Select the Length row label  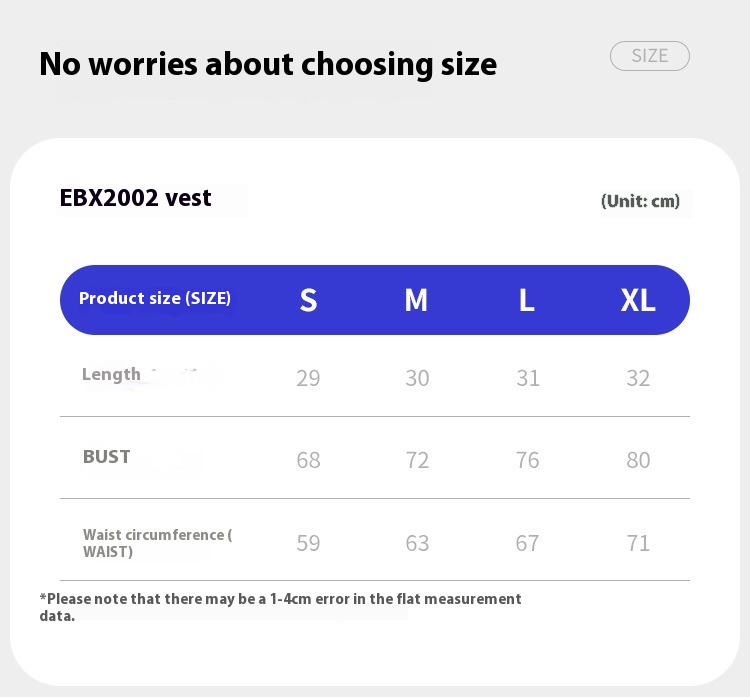111,374
